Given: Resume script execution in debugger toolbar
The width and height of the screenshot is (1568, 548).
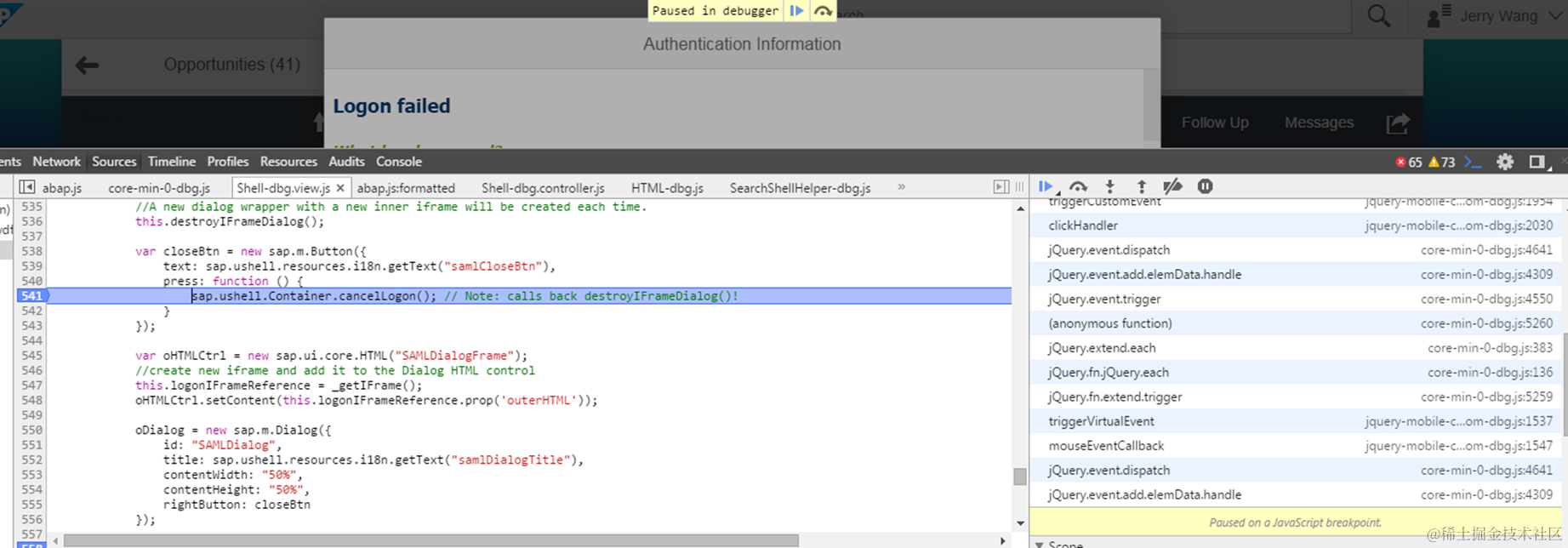Looking at the screenshot, I should pos(1046,186).
